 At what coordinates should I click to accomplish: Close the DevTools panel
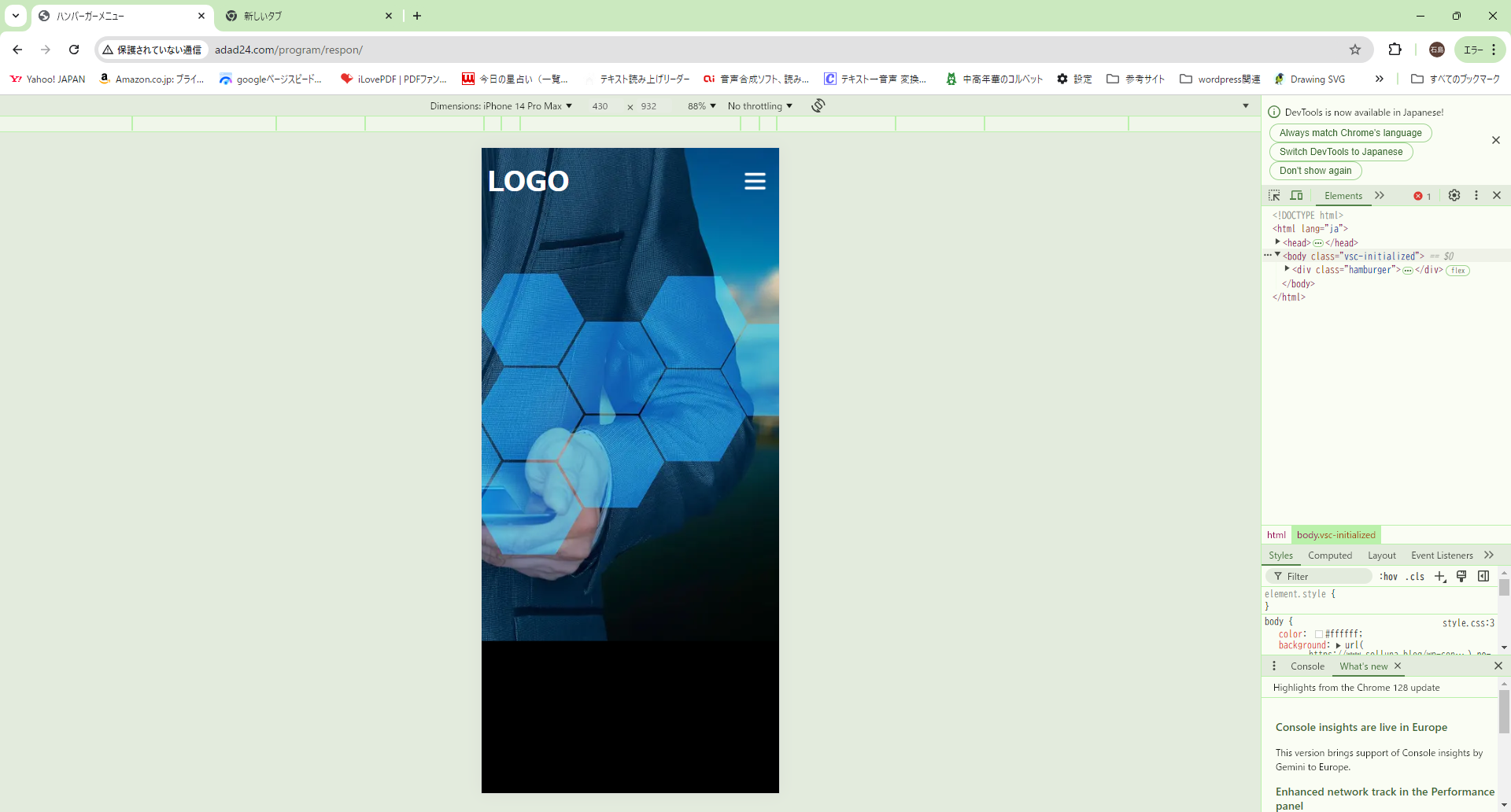coord(1497,195)
